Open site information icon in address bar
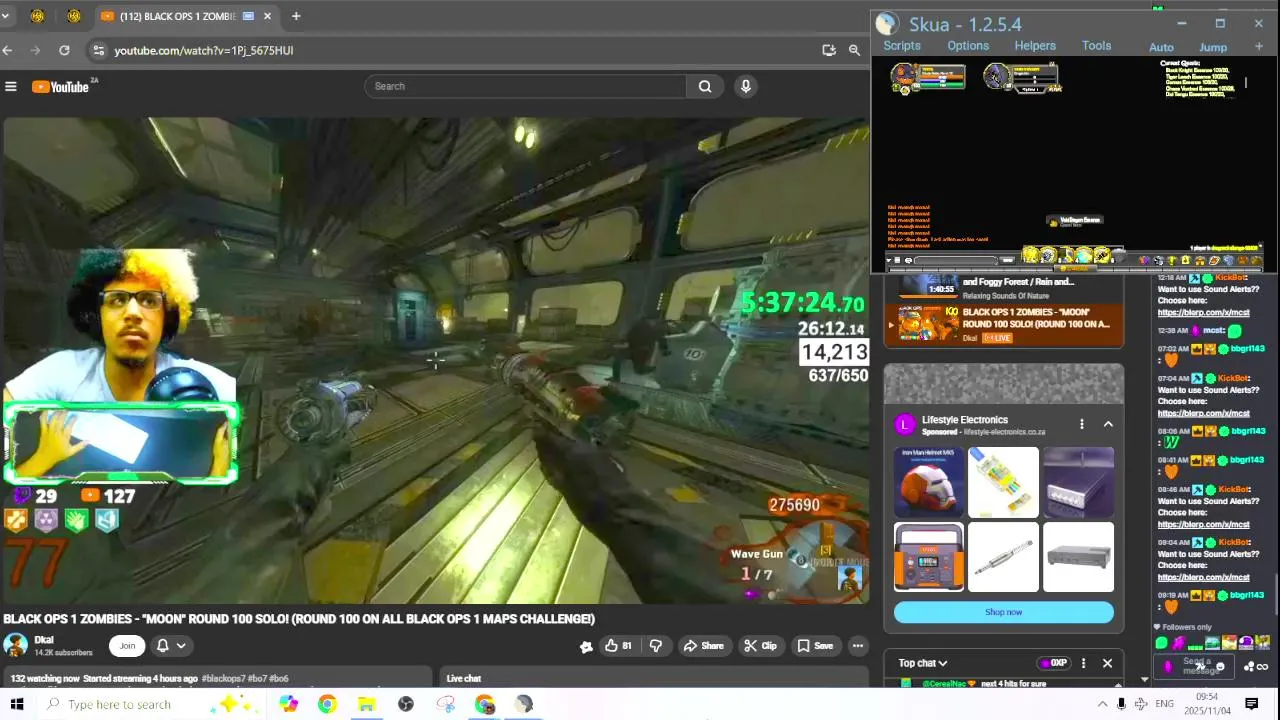 (97, 50)
